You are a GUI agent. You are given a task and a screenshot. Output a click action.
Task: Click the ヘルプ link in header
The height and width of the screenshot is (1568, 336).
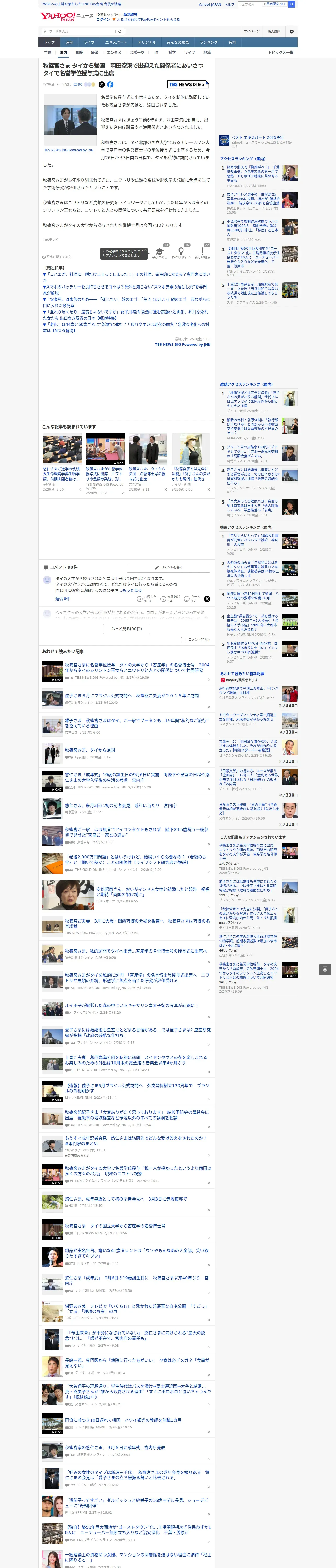(229, 4)
